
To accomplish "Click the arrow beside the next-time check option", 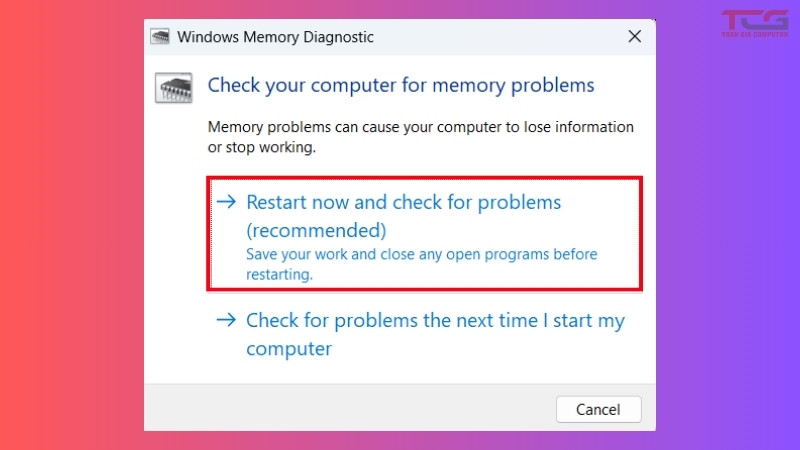I will pyautogui.click(x=227, y=320).
